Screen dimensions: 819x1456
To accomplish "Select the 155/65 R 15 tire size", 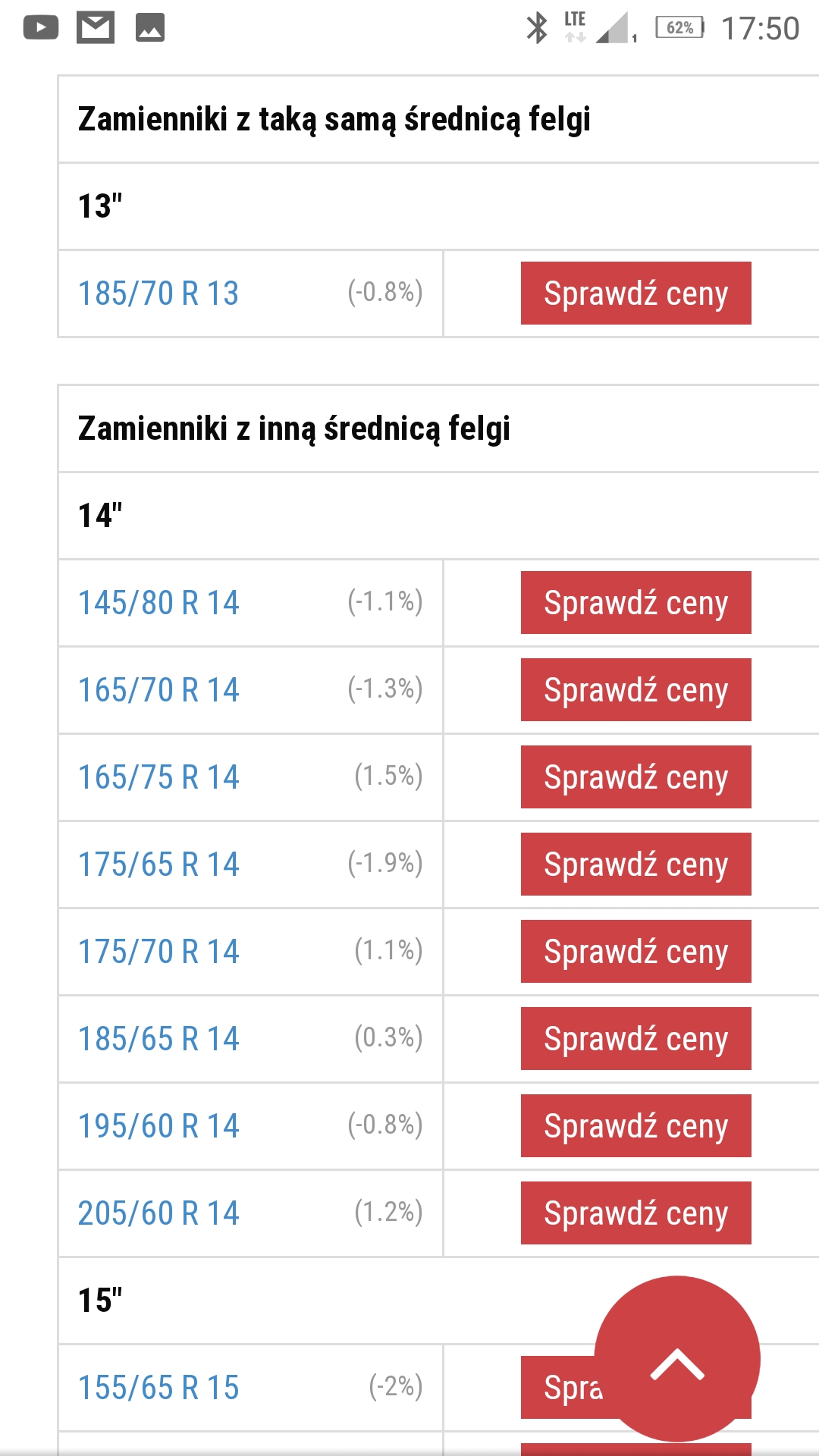I will 158,1388.
